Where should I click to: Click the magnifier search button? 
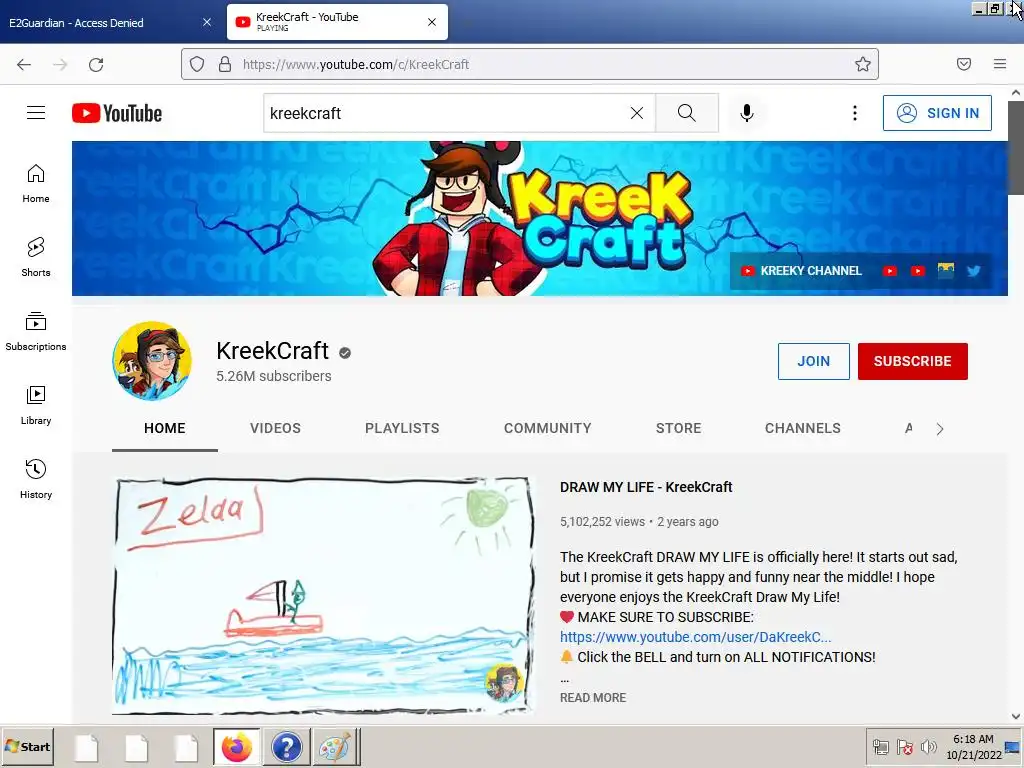coord(686,113)
